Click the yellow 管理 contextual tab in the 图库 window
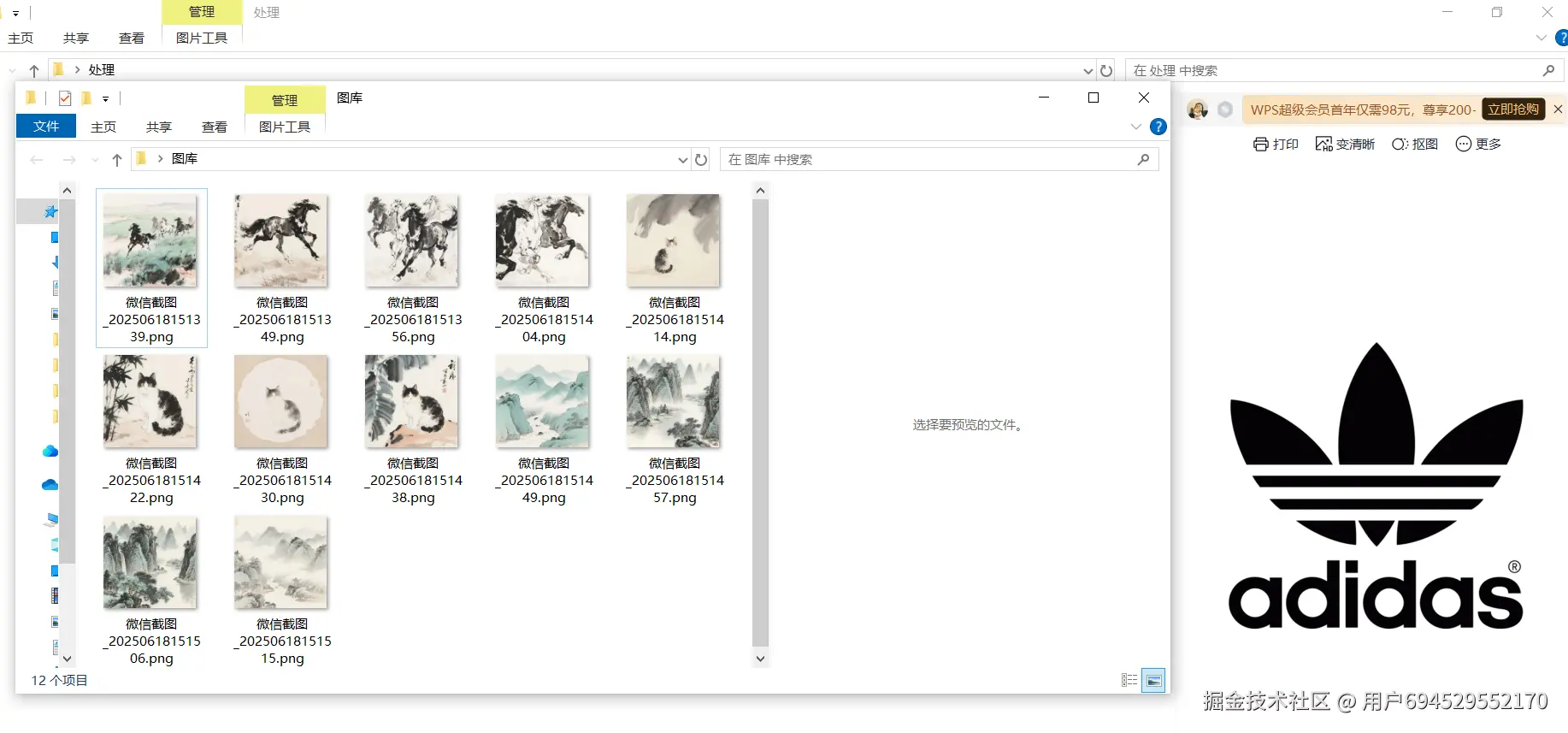Viewport: 1568px width, 733px height. click(x=285, y=100)
